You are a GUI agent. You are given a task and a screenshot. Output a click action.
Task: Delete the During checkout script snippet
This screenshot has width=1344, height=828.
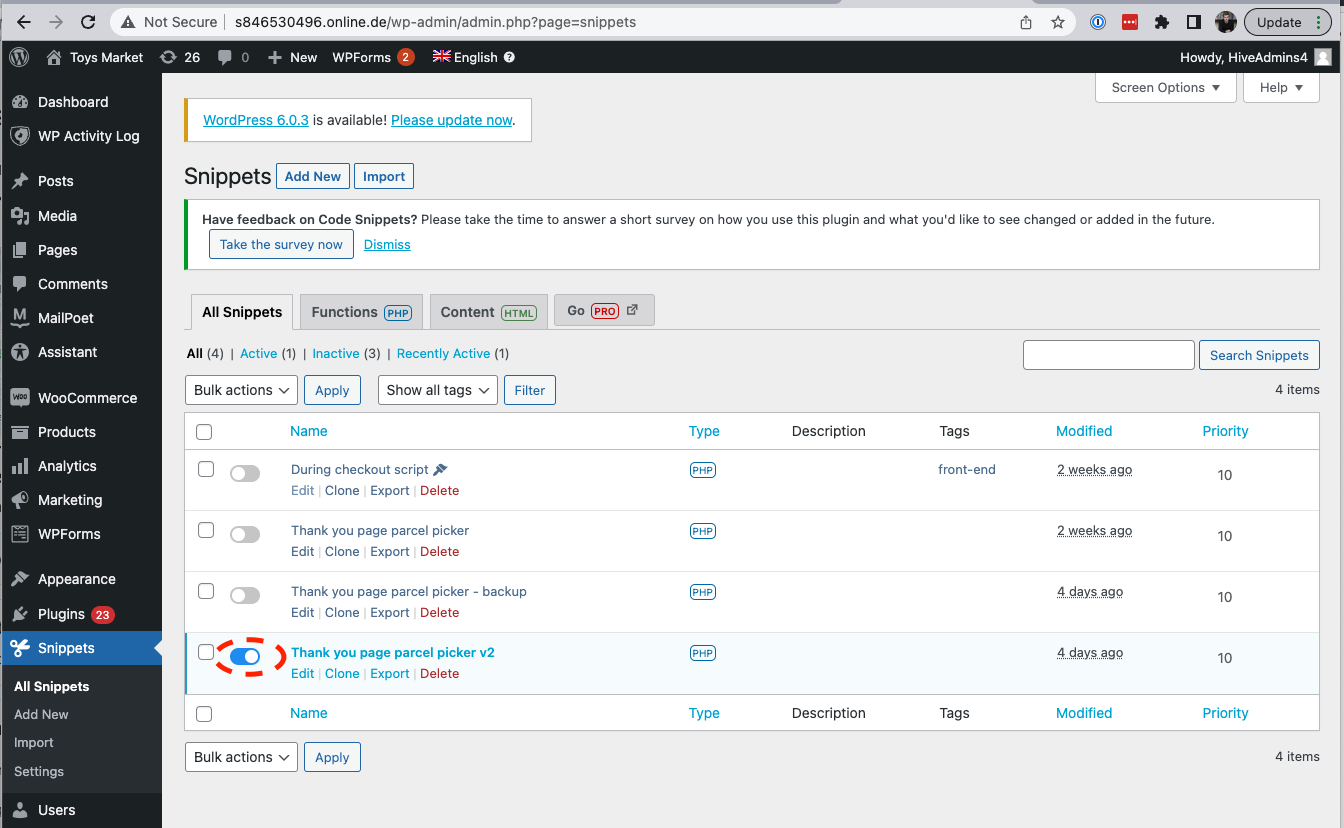[440, 490]
